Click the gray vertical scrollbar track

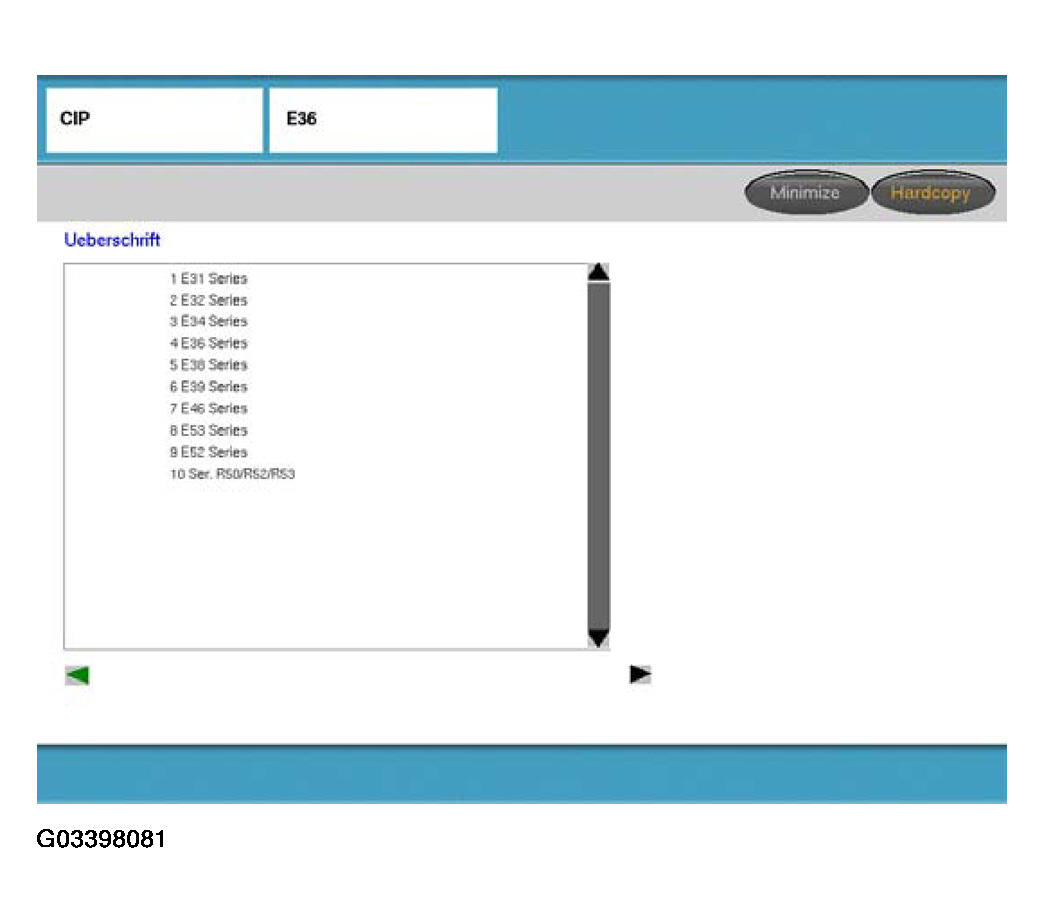(598, 455)
